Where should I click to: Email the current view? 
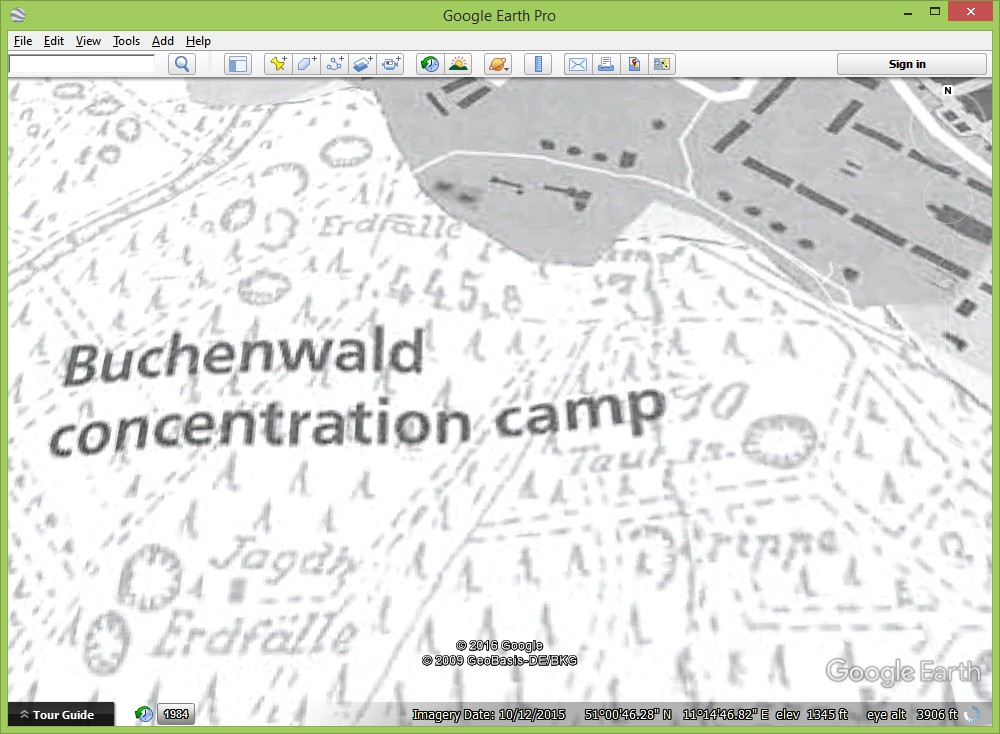(577, 64)
